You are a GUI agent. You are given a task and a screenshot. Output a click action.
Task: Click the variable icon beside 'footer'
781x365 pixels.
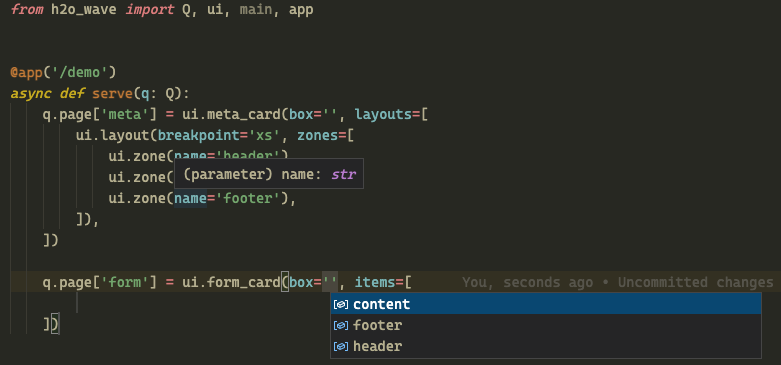click(x=341, y=325)
